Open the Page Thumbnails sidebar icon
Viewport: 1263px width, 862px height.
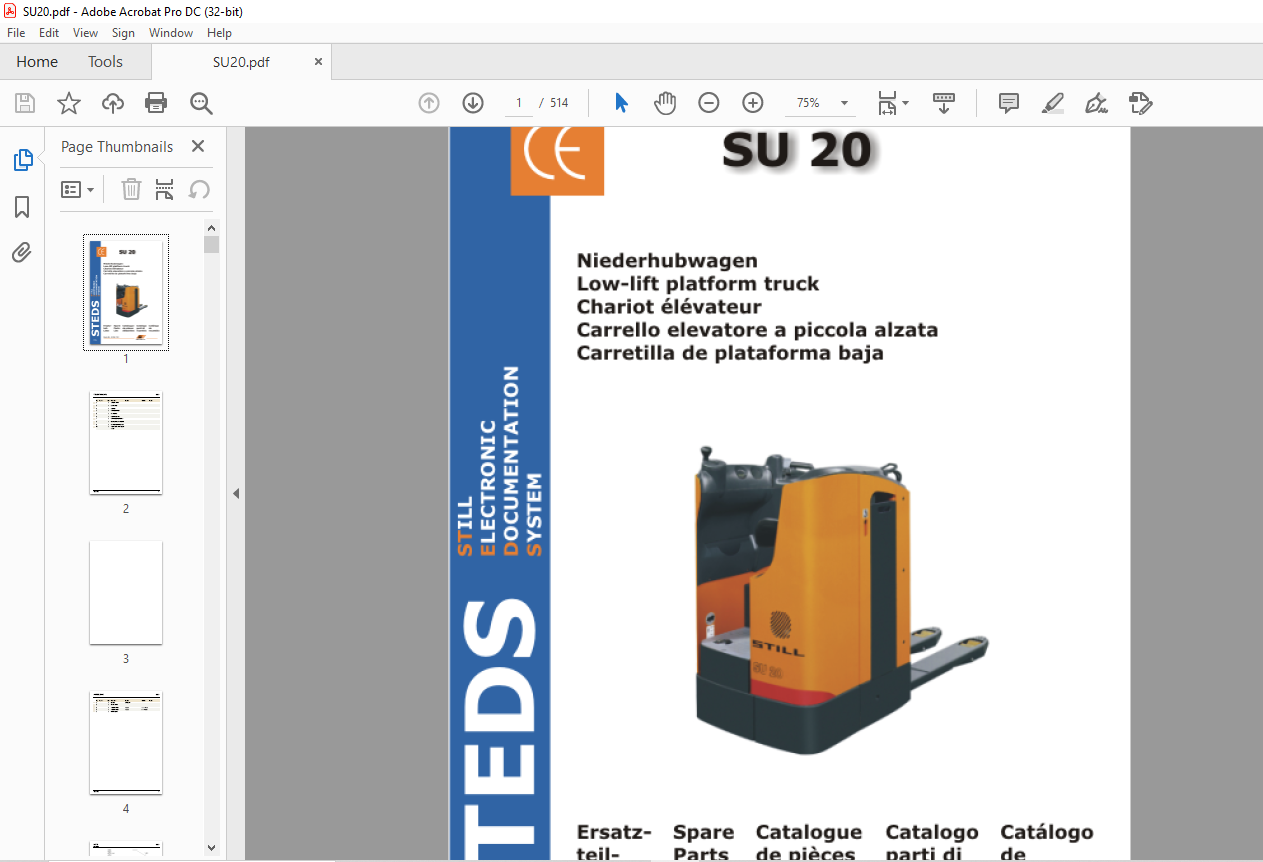tap(22, 160)
